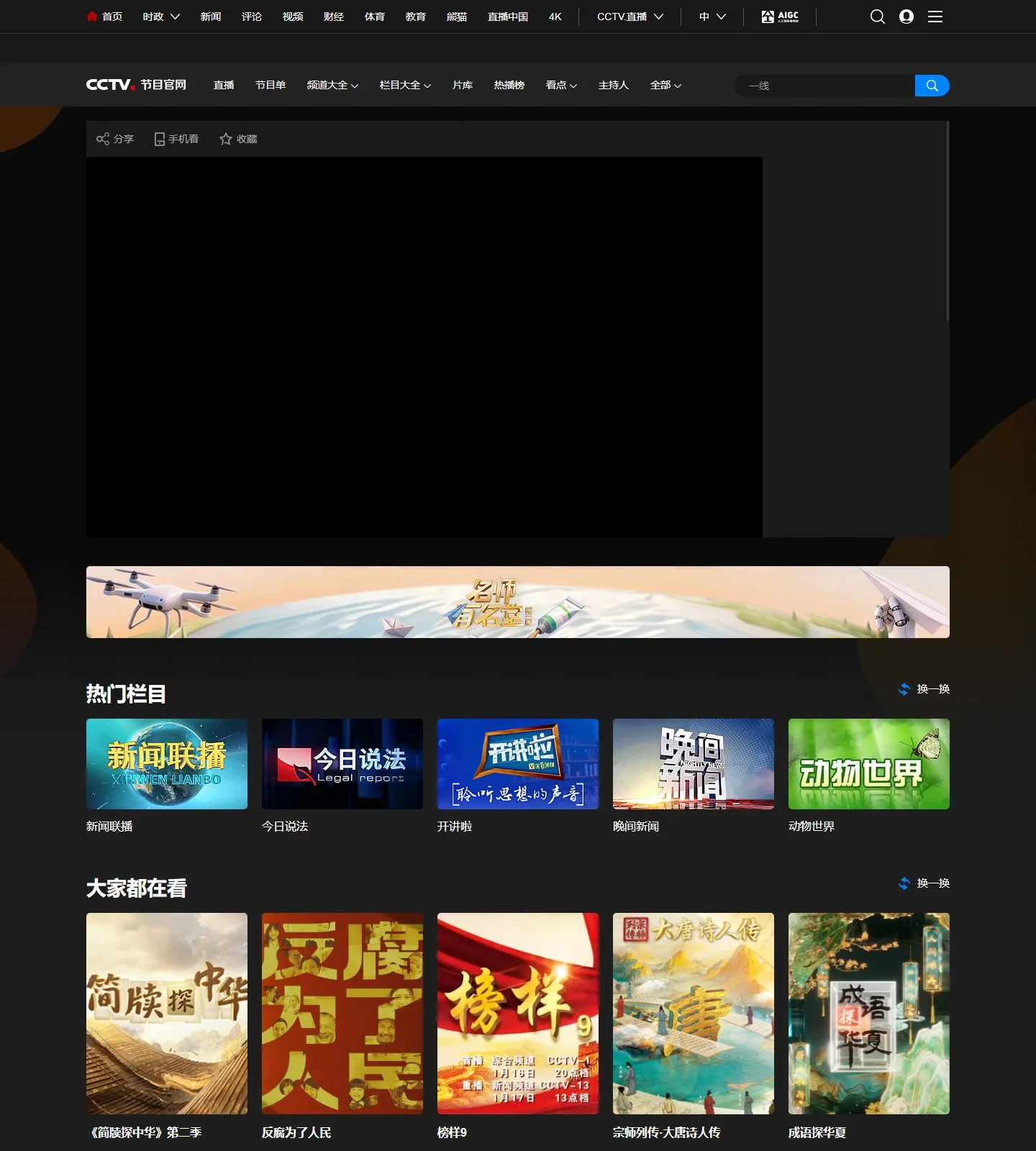Click the CCTV 节目官网 logo
This screenshot has width=1036, height=1151.
pos(136,85)
